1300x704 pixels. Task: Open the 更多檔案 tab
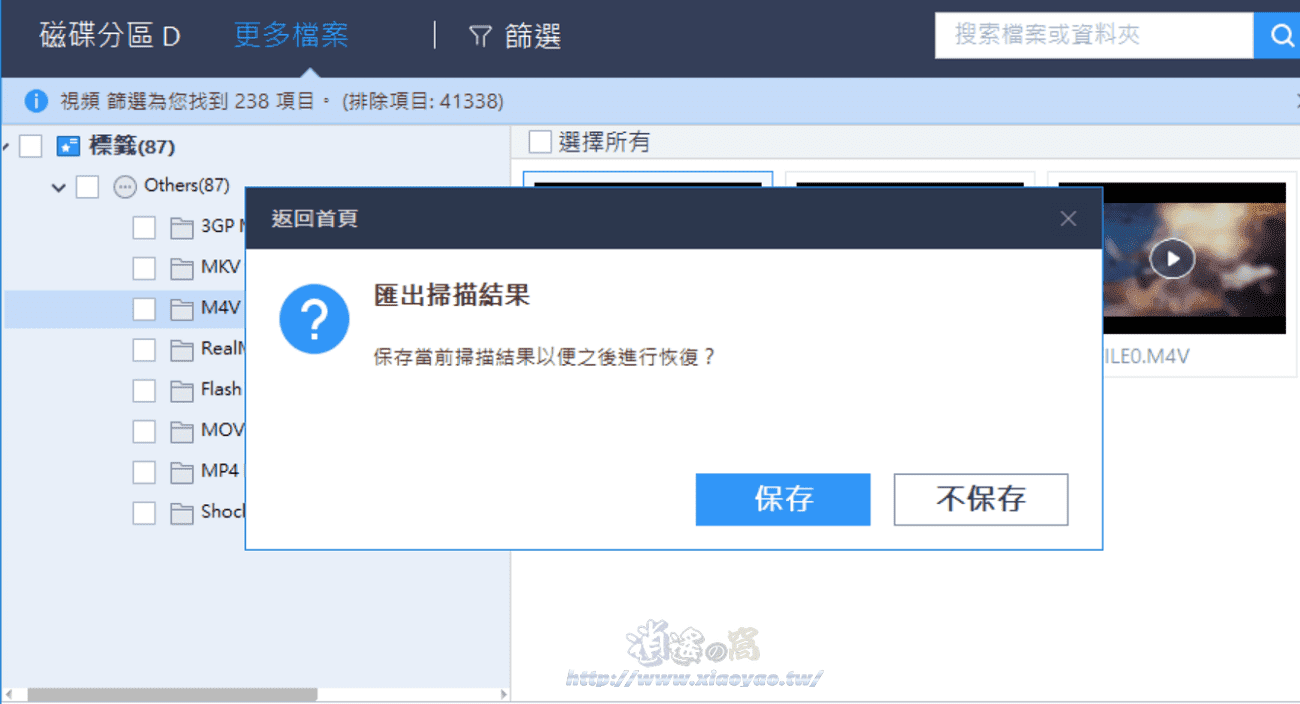coord(291,36)
